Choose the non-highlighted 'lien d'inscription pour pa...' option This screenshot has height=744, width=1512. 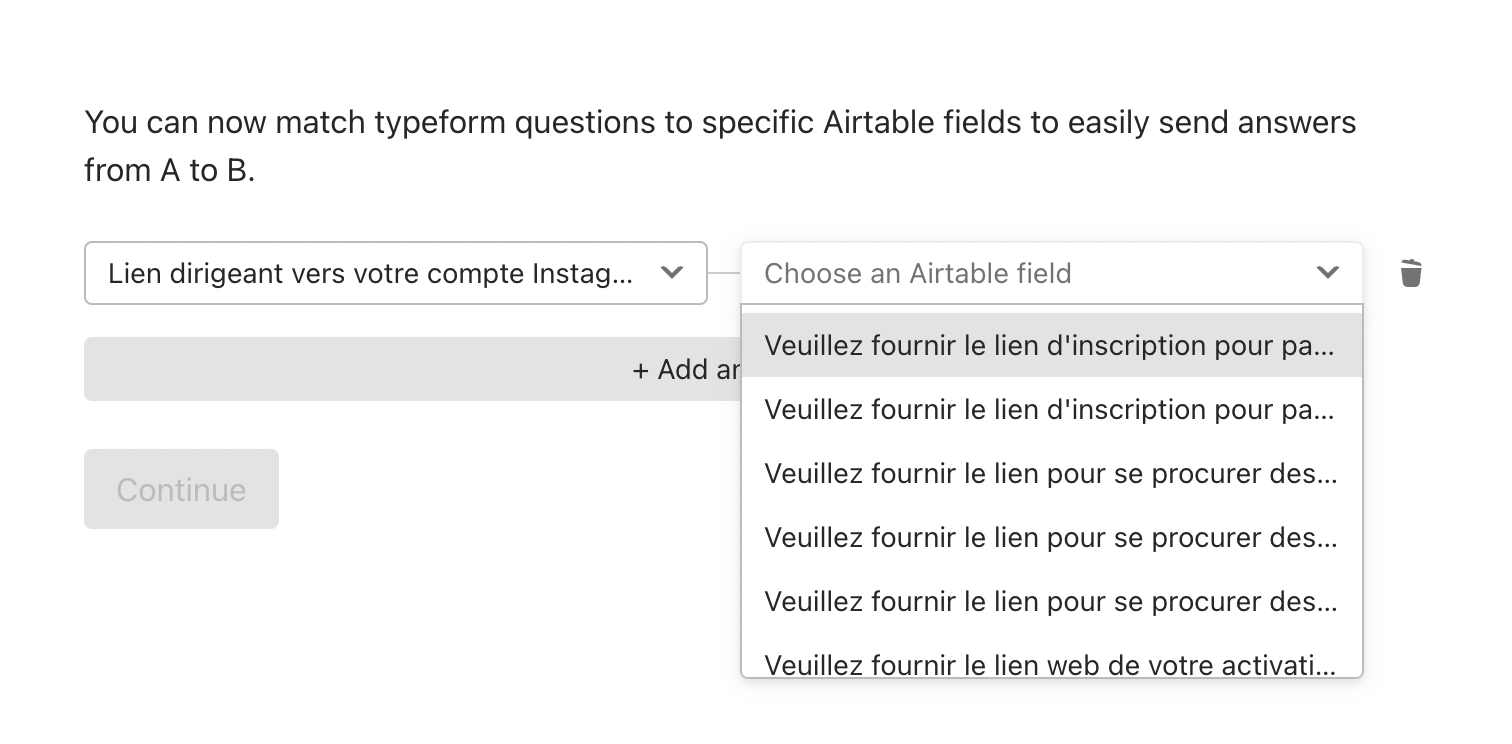click(1052, 410)
